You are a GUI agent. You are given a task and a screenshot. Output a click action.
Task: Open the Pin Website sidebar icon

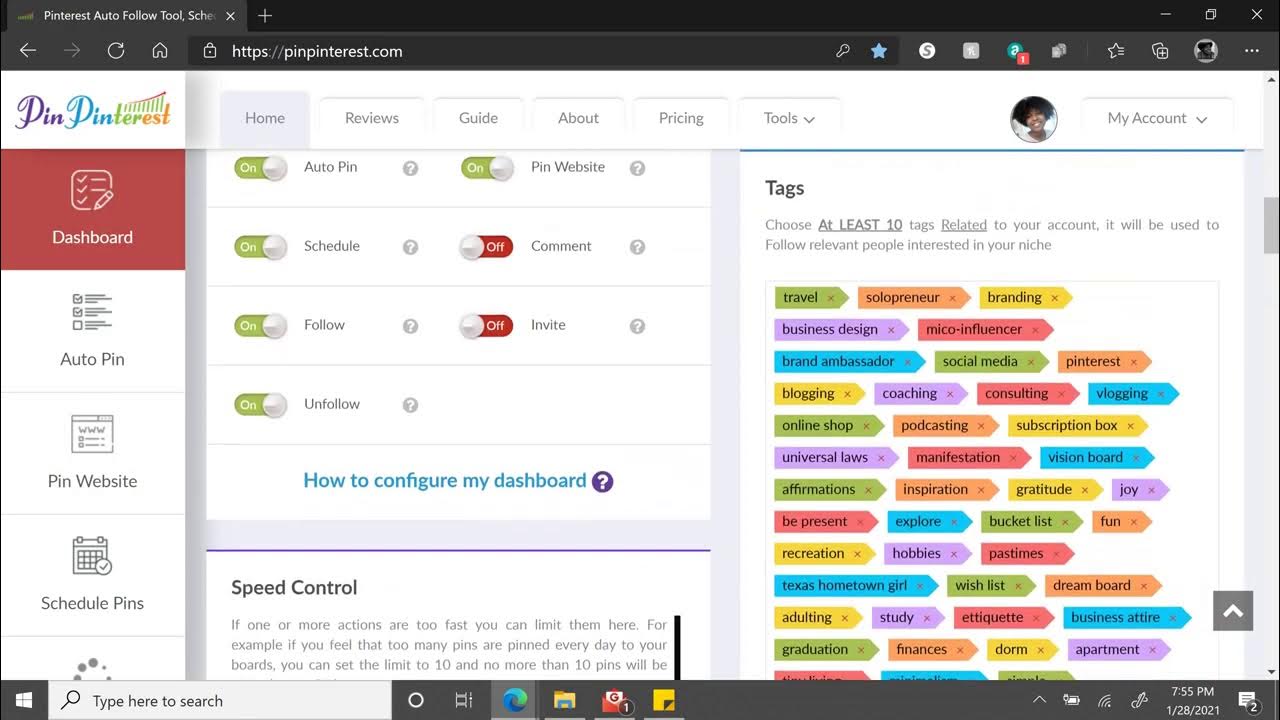point(92,435)
